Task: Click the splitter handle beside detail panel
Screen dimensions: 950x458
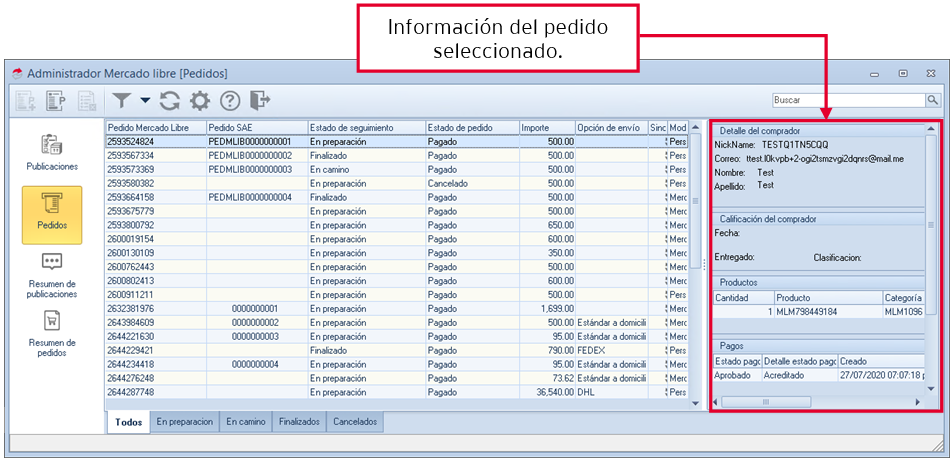Action: coord(705,264)
